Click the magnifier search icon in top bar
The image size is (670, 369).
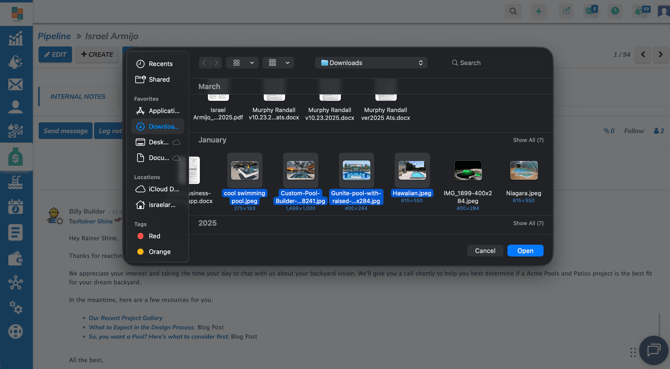pos(513,12)
